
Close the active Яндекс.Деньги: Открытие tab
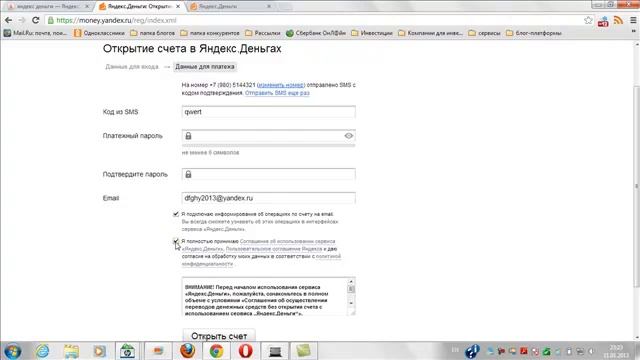178,7
